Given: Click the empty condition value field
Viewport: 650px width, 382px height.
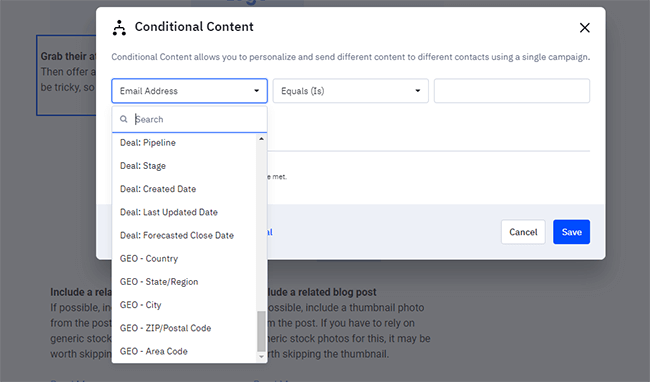Looking at the screenshot, I should [x=512, y=91].
